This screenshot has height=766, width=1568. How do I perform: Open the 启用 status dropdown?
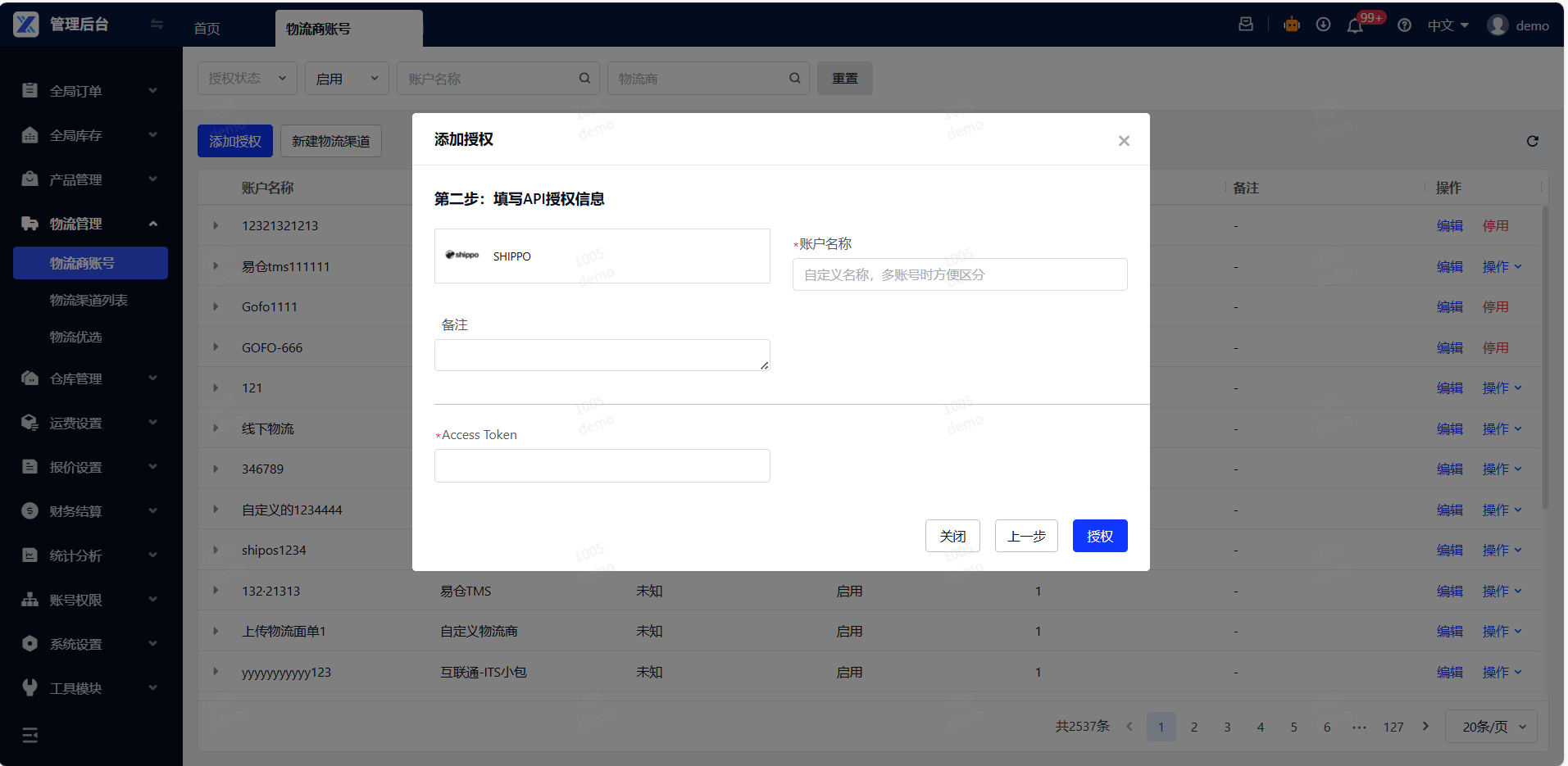click(x=347, y=79)
